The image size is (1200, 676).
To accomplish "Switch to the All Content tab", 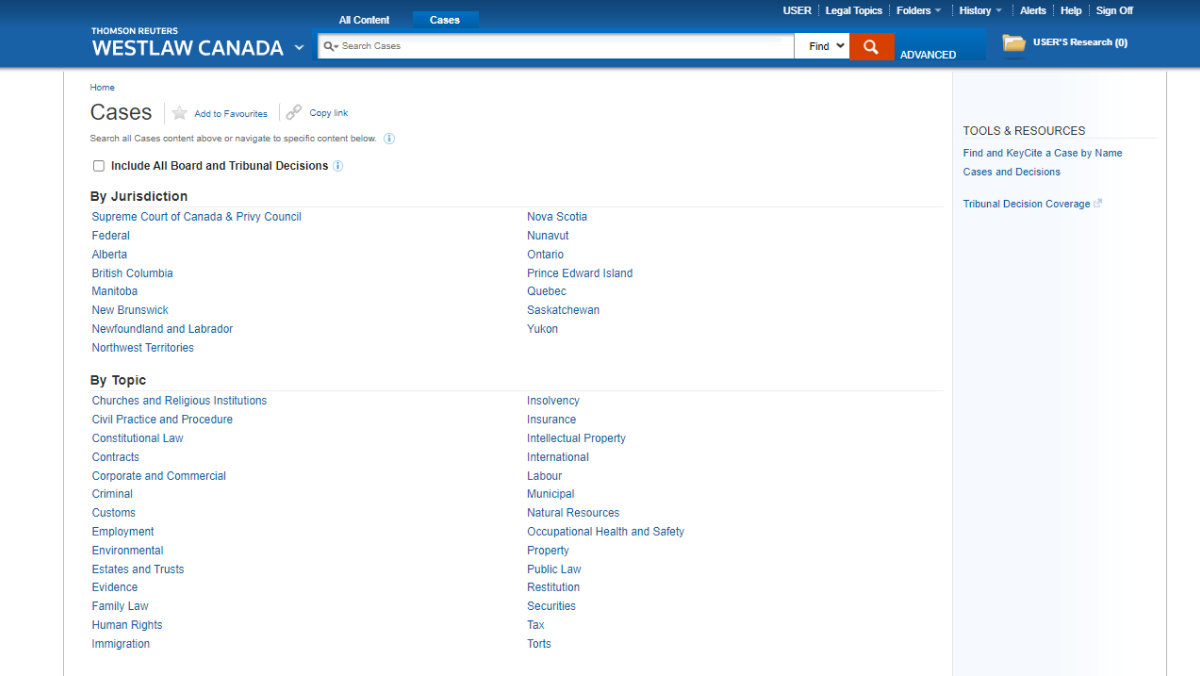I will click(363, 19).
